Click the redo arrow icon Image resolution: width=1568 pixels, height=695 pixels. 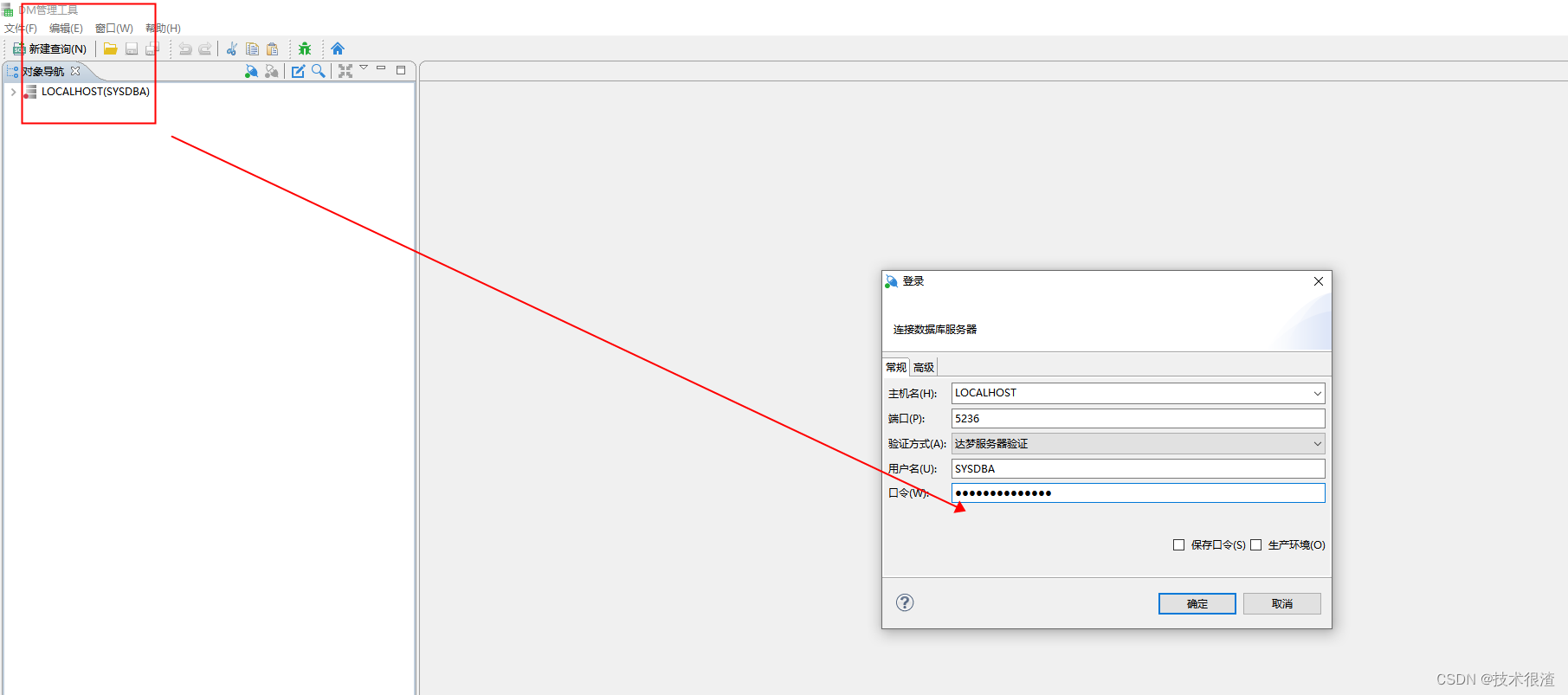pyautogui.click(x=205, y=48)
